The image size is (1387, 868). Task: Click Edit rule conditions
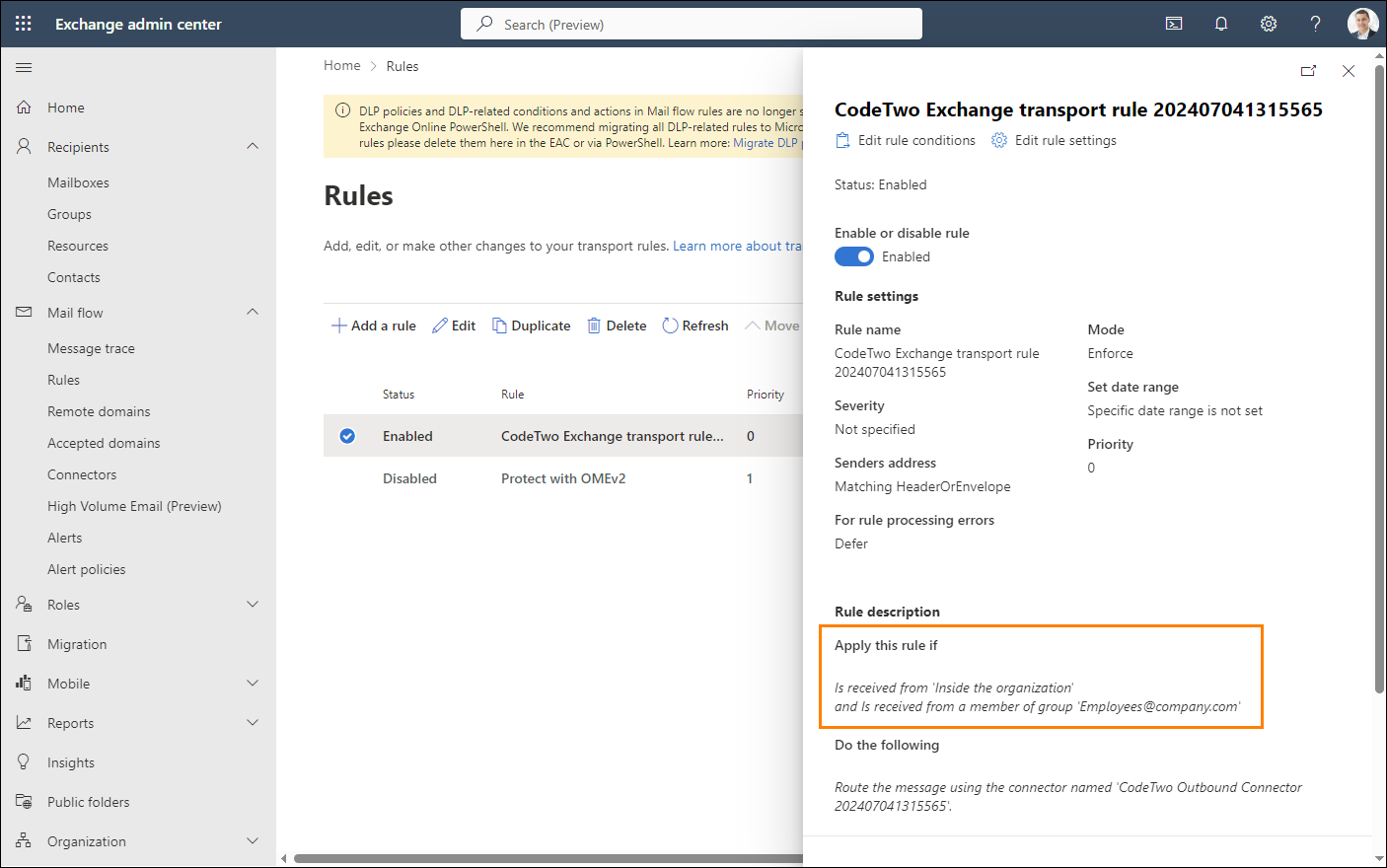click(905, 140)
